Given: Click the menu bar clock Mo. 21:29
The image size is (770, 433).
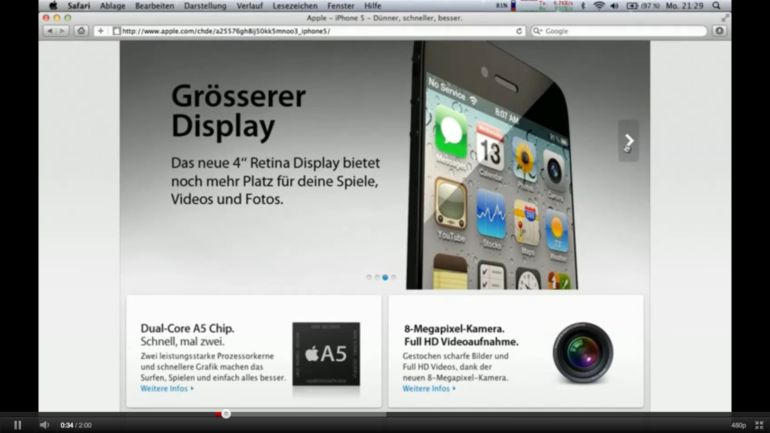Looking at the screenshot, I should (x=684, y=6).
